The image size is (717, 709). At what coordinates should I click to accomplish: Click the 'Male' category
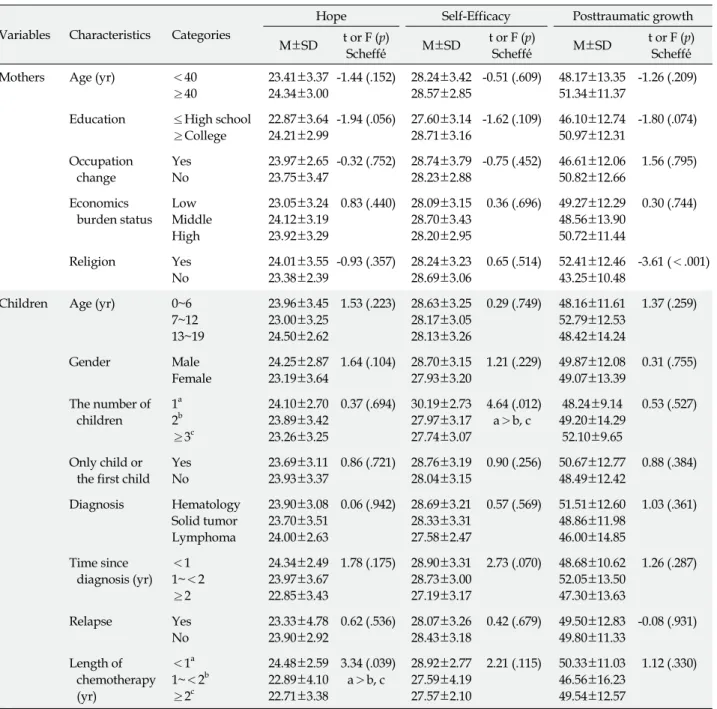[x=185, y=362]
